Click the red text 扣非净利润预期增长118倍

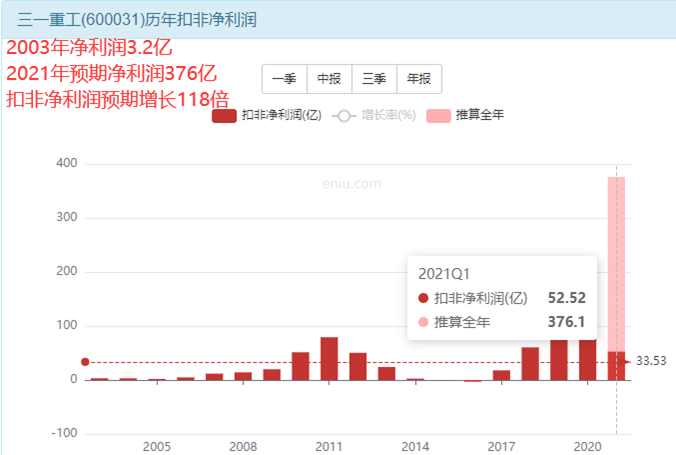[x=117, y=100]
